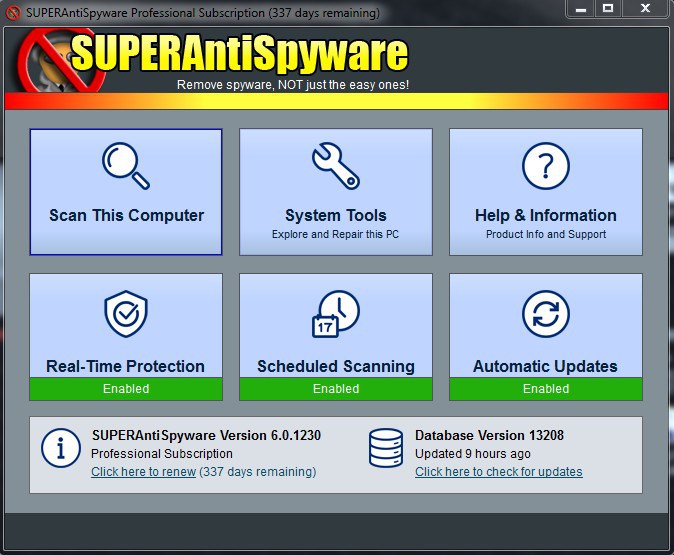The width and height of the screenshot is (674, 555).
Task: Click 'Explore and Repair this PC' subtitle
Action: (335, 234)
